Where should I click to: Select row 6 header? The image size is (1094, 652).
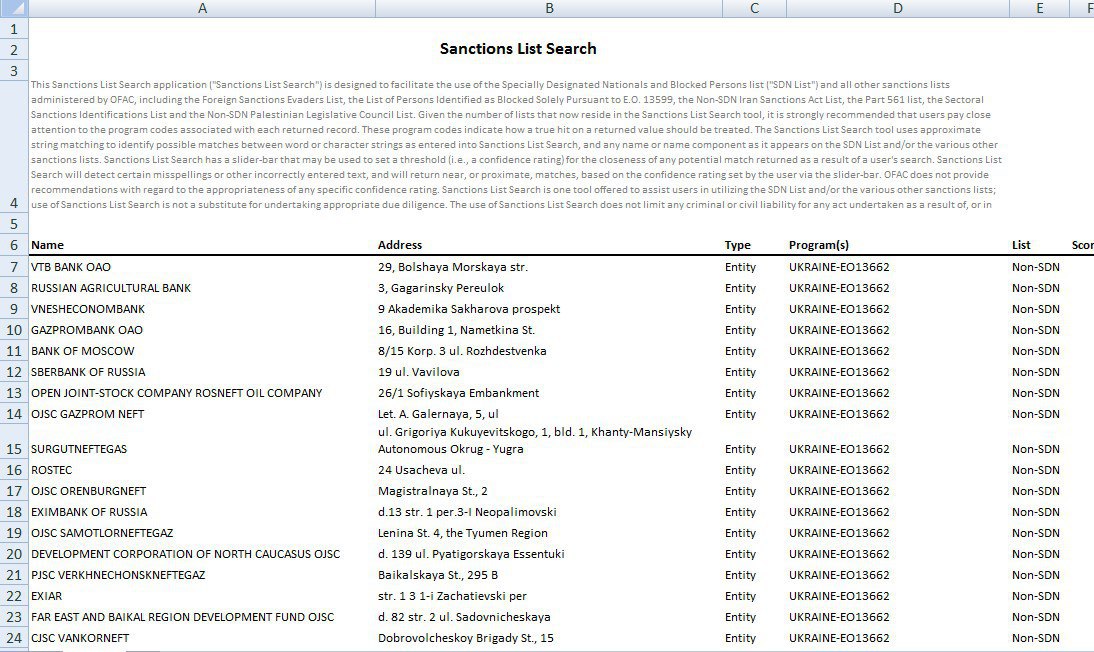[x=14, y=245]
